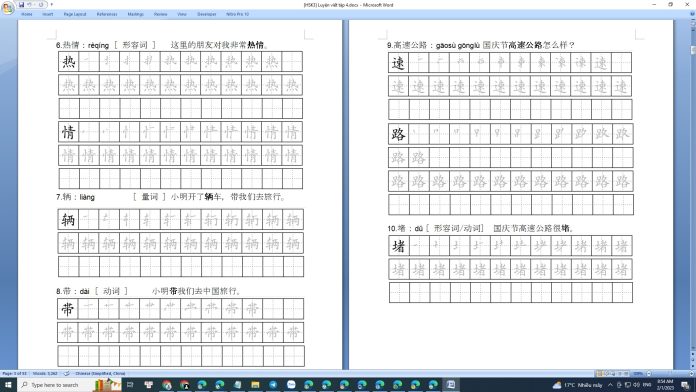
Task: Click the bold 堵 model character cell
Action: coord(399,245)
